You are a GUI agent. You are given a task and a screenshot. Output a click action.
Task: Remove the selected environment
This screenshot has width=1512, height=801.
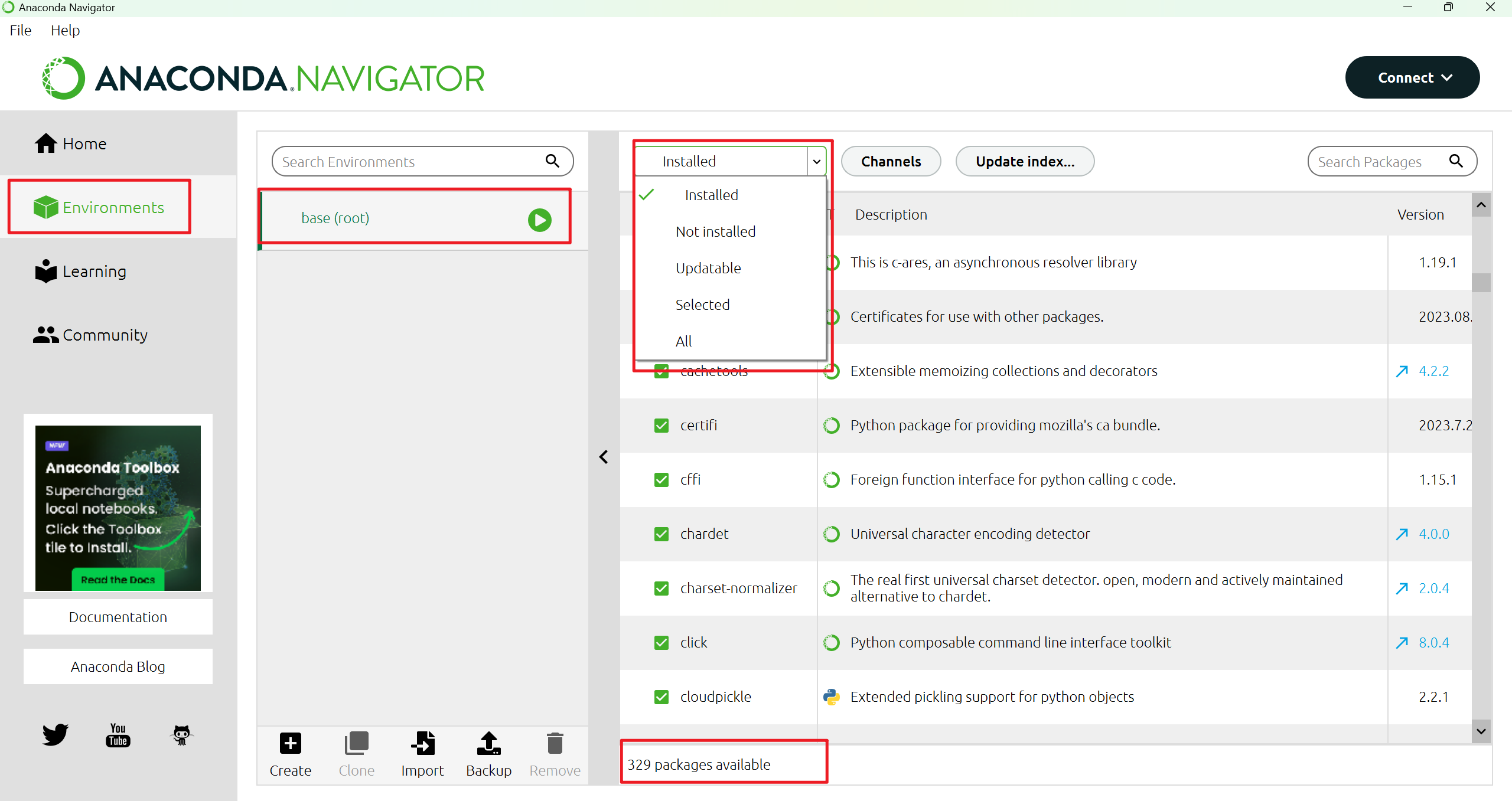555,754
